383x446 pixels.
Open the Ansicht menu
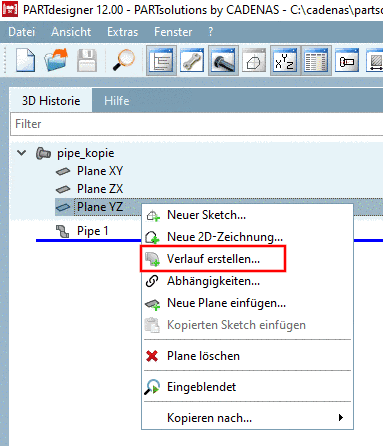click(x=71, y=32)
